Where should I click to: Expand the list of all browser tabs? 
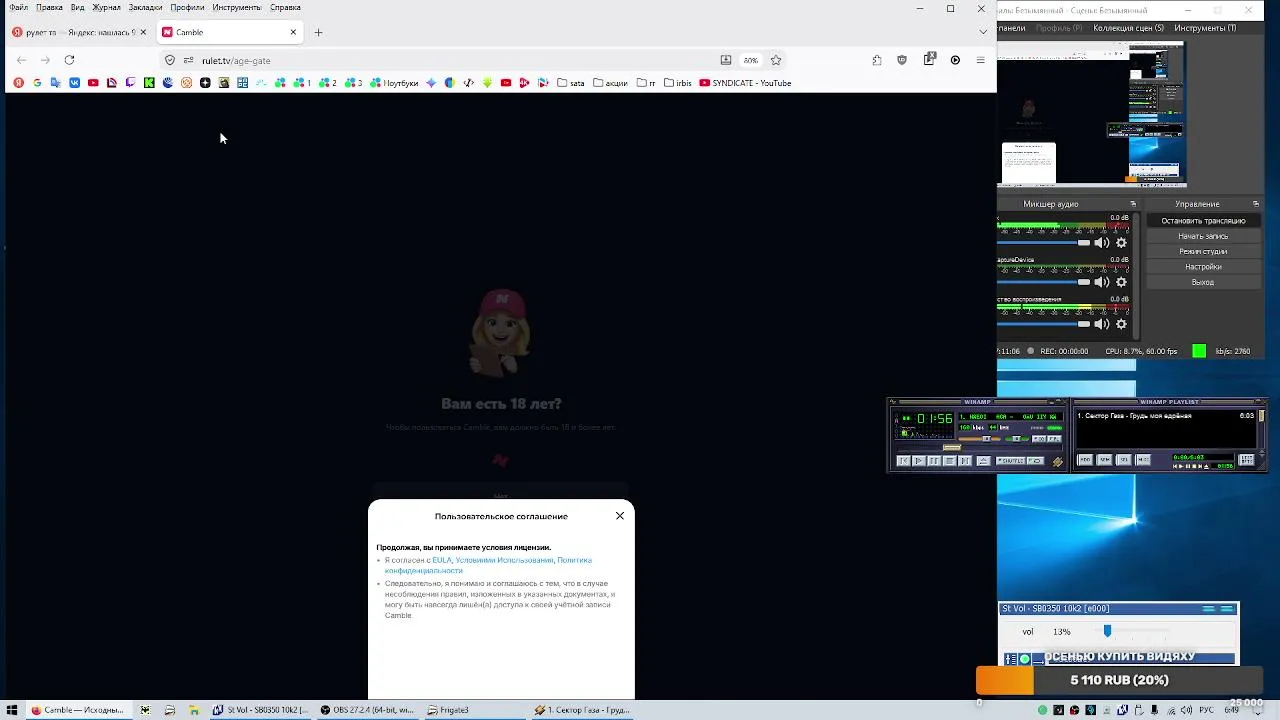click(x=983, y=32)
